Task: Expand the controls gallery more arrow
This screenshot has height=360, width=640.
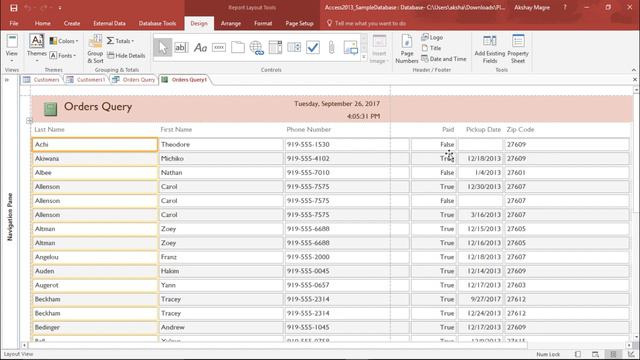Action: tap(364, 57)
